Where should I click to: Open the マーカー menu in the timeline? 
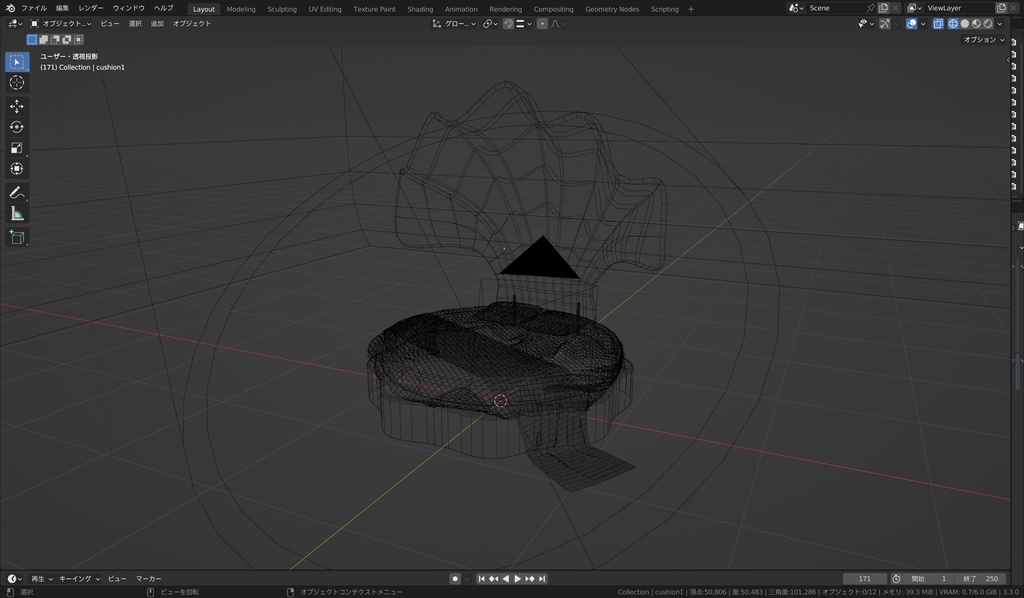(x=149, y=579)
